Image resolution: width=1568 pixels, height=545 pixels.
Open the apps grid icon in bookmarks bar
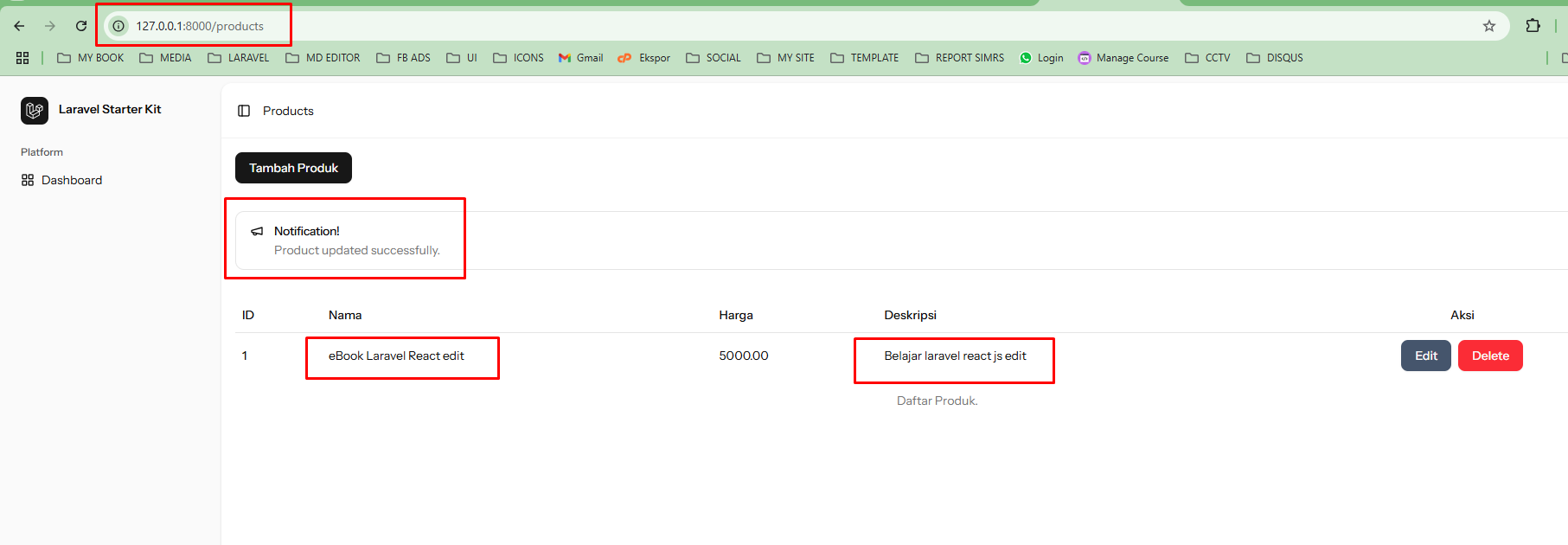click(22, 58)
